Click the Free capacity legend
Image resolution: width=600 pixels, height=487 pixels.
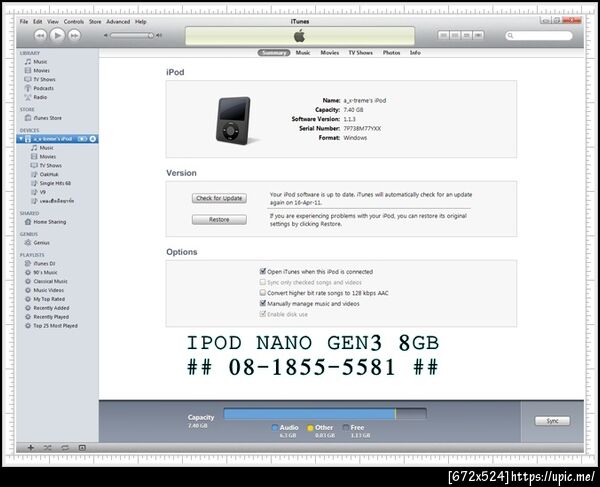pyautogui.click(x=353, y=427)
